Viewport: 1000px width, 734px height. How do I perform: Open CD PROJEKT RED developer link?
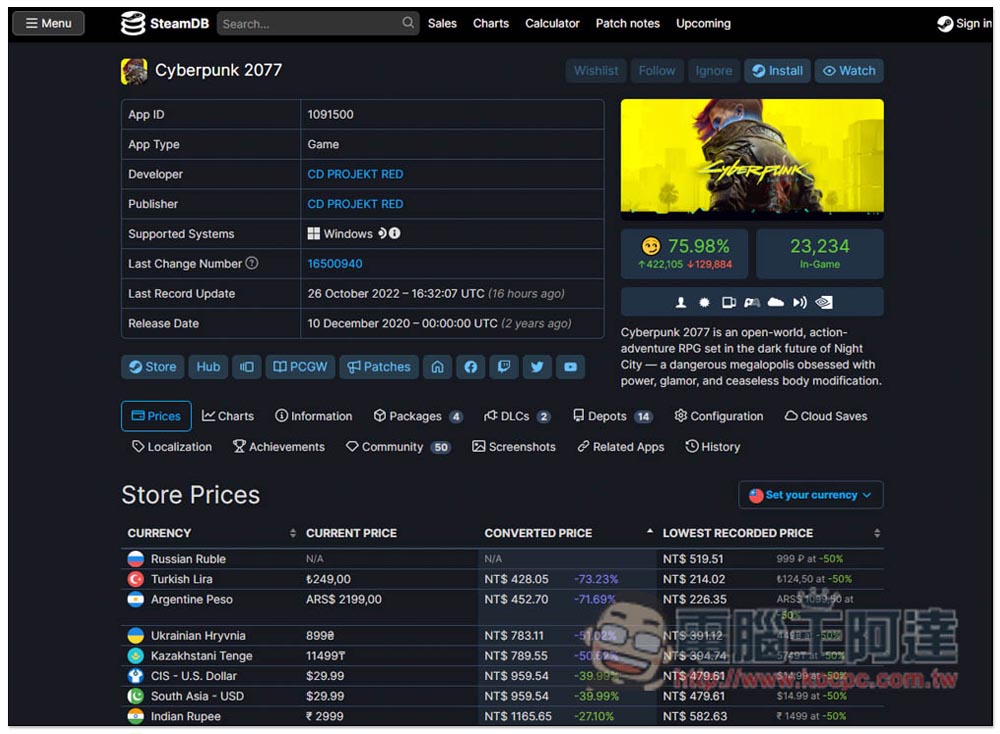pos(355,174)
